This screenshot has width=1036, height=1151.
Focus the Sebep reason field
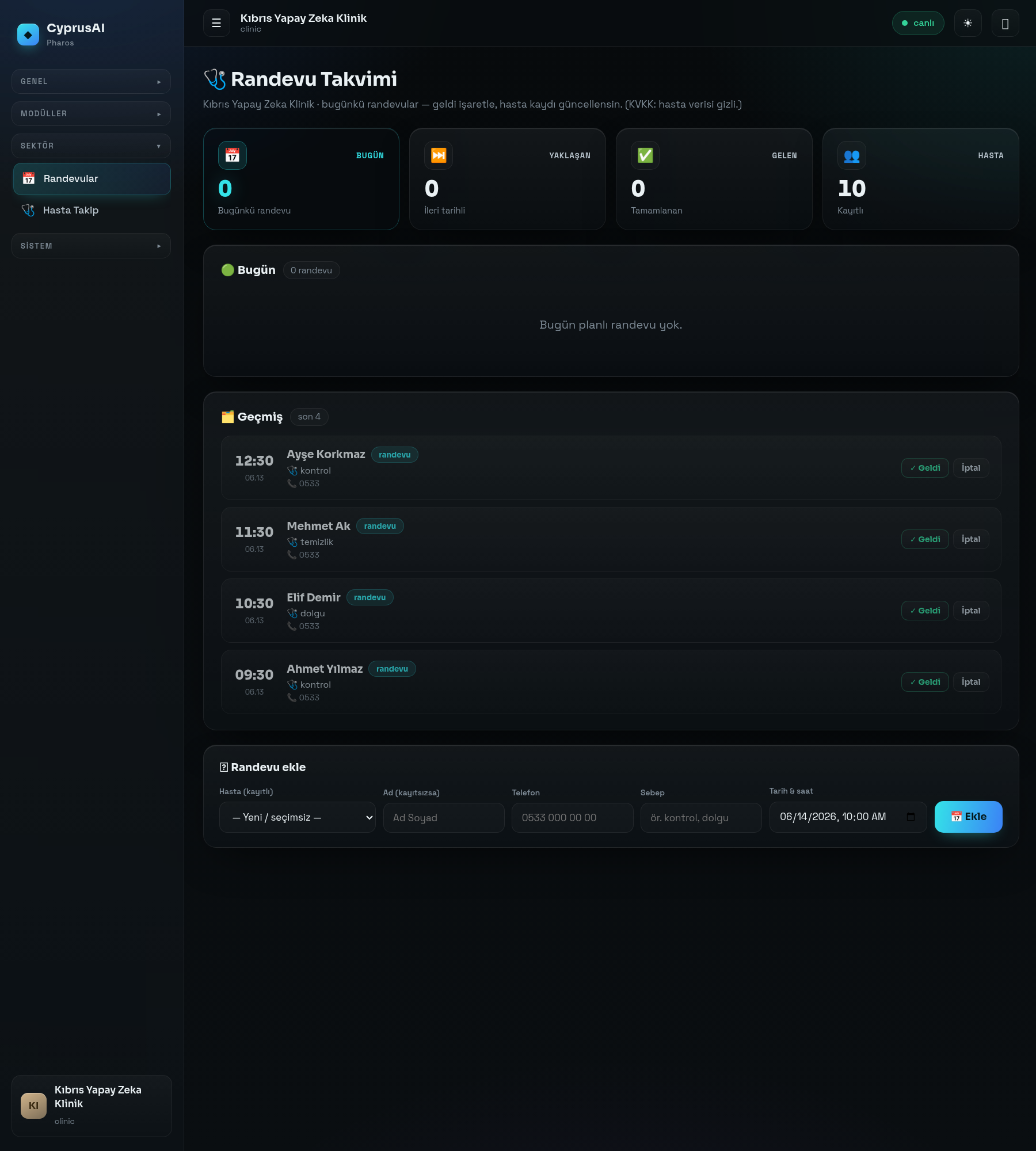[701, 818]
